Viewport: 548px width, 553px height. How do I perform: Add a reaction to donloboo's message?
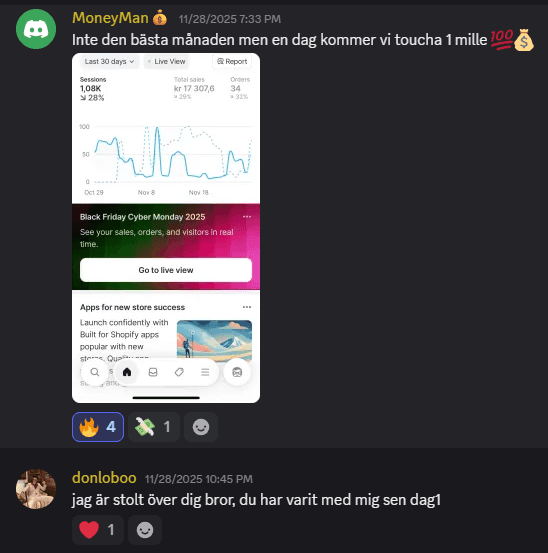coord(145,530)
